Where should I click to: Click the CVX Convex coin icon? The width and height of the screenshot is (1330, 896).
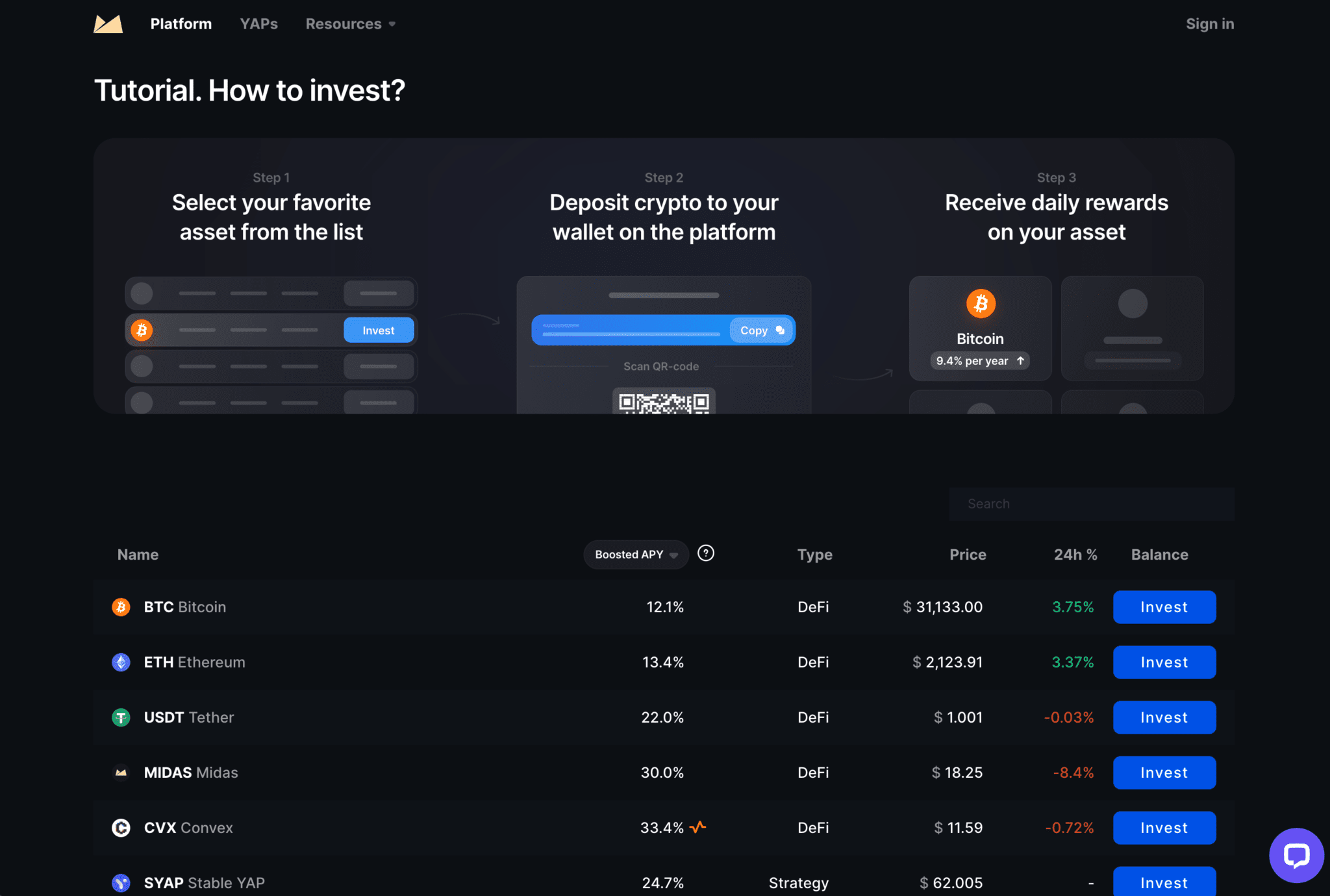[x=121, y=828]
